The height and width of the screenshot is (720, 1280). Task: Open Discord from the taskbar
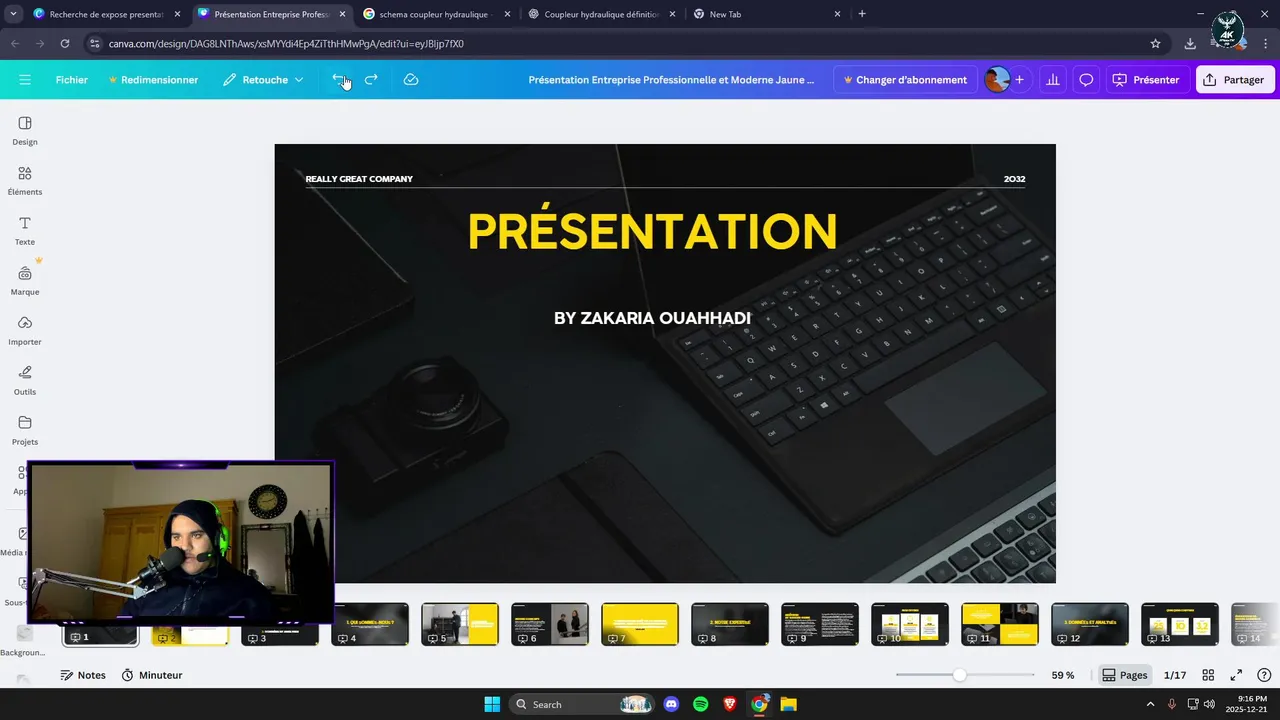click(671, 704)
